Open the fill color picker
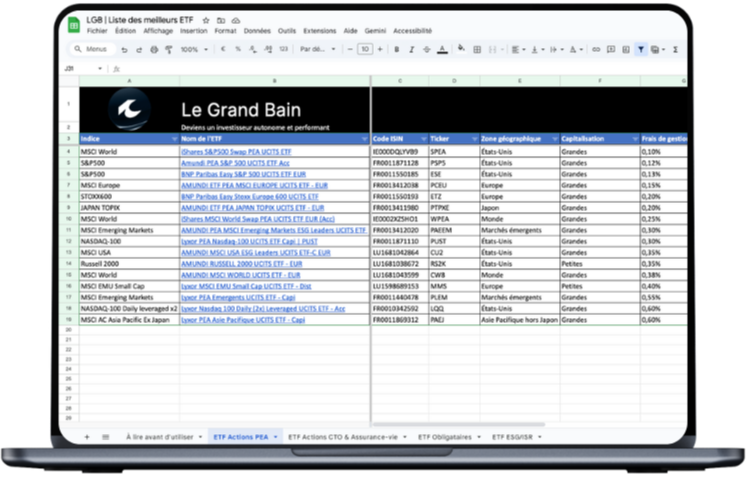Image resolution: width=747 pixels, height=477 pixels. pyautogui.click(x=461, y=49)
